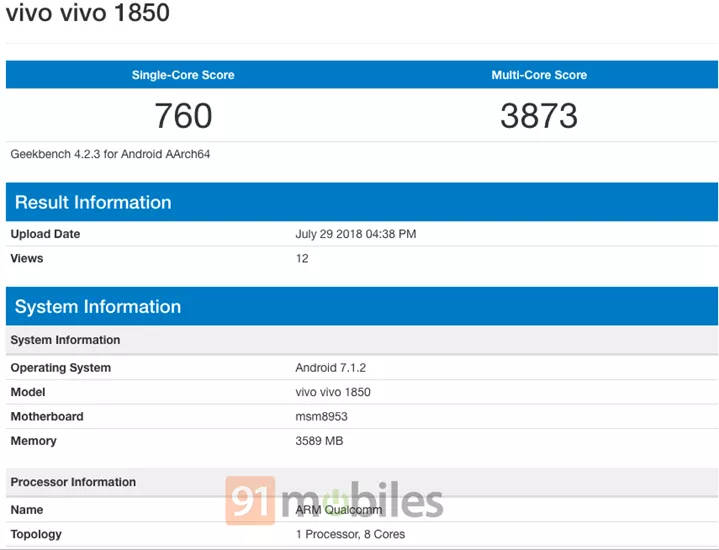Viewport: 719px width, 550px height.
Task: Click the Views count value 12
Action: pyautogui.click(x=302, y=258)
